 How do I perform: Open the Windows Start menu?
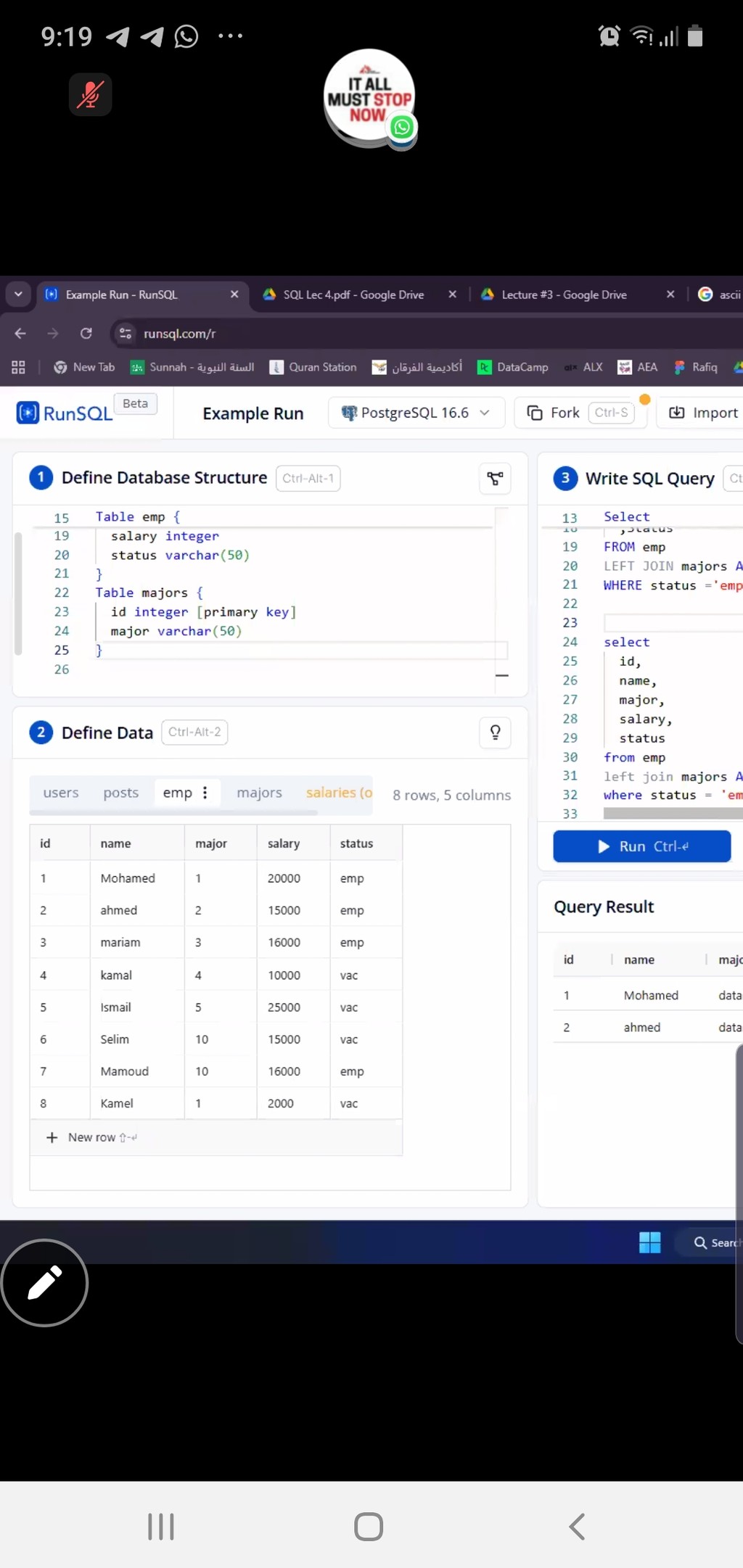point(649,1242)
